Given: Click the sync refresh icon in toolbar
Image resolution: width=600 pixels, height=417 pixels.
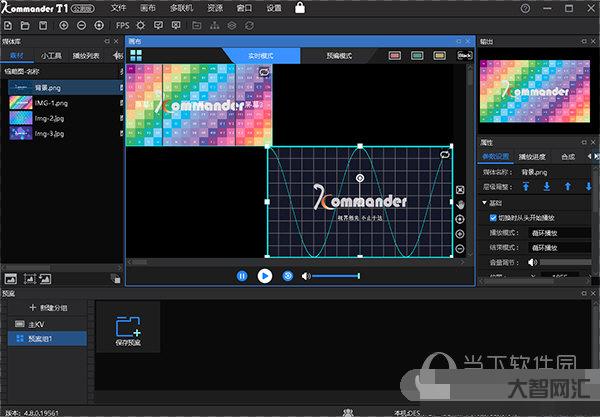Looking at the screenshot, I should click(x=249, y=26).
